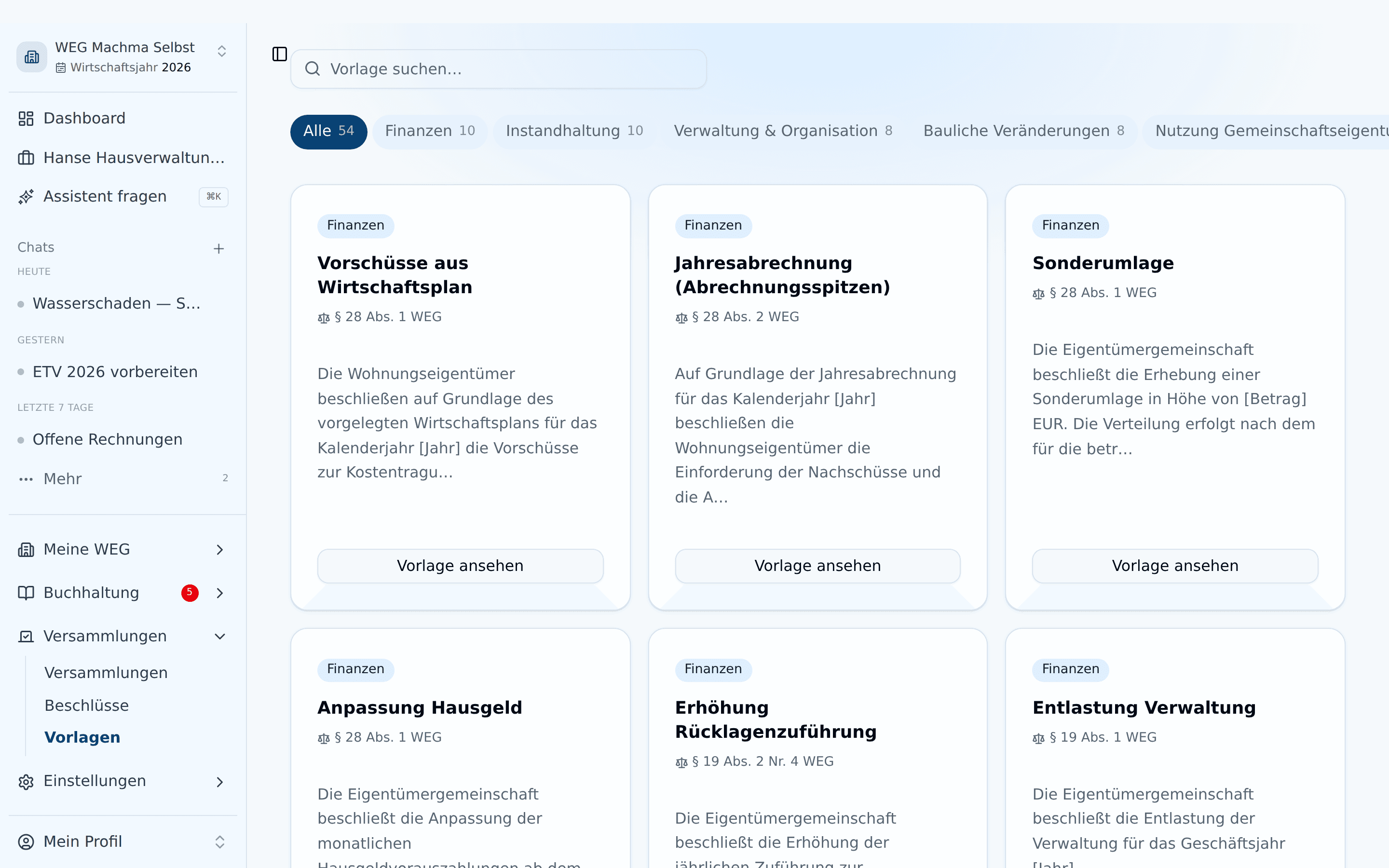Click the Buchhaltung notification badge 5
The width and height of the screenshot is (1389, 868).
click(x=190, y=593)
